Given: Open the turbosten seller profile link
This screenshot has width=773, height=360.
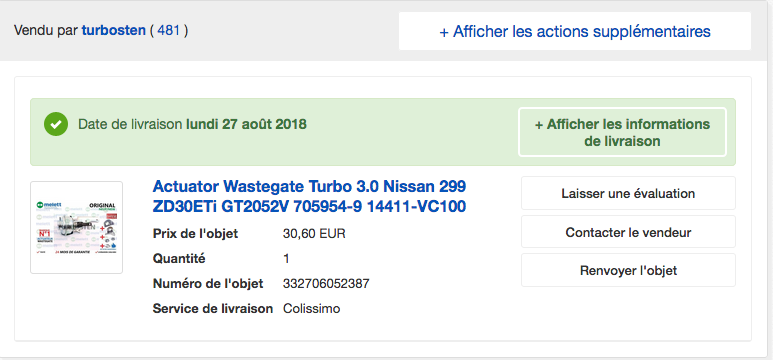Looking at the screenshot, I should tap(113, 31).
